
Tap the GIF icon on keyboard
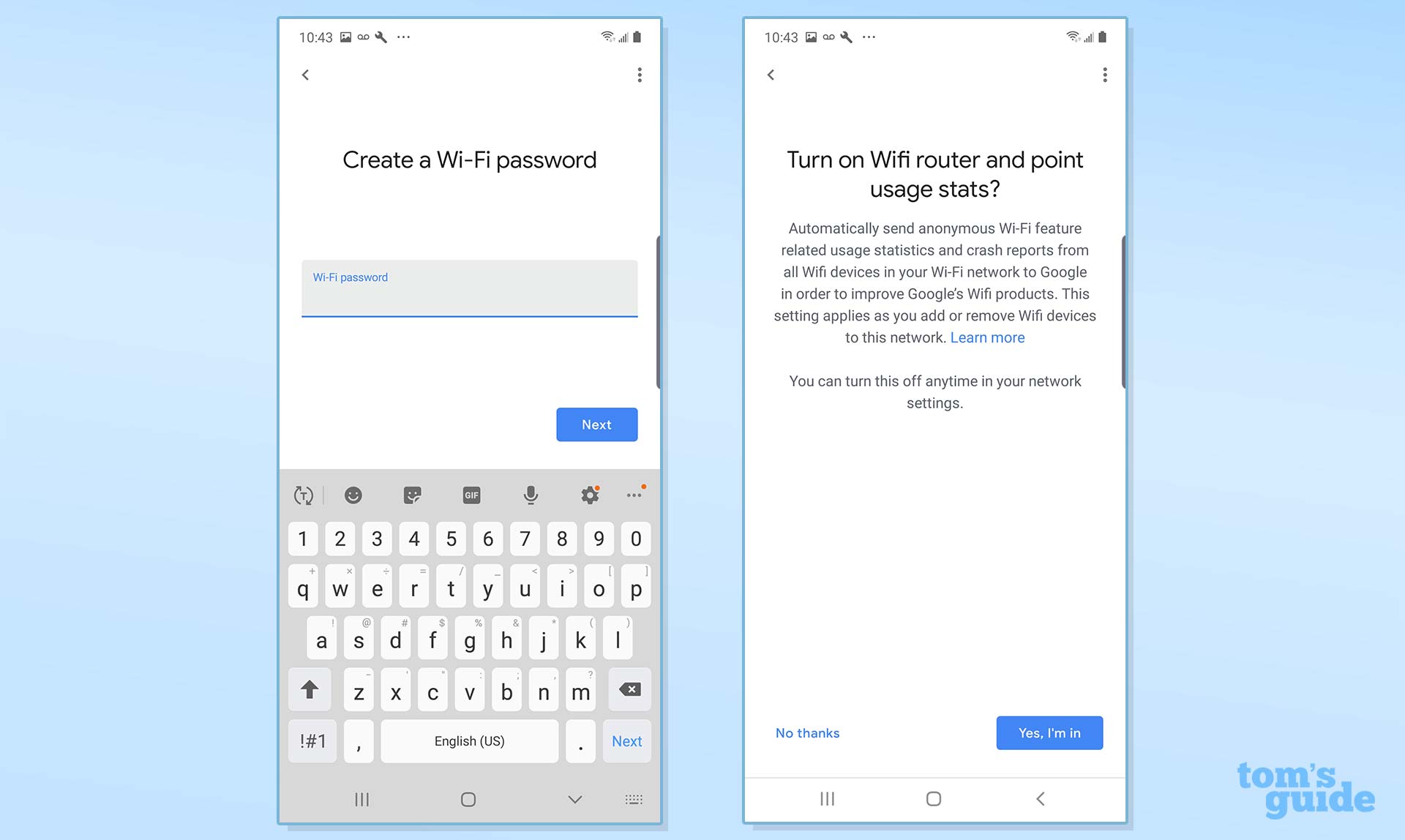470,494
